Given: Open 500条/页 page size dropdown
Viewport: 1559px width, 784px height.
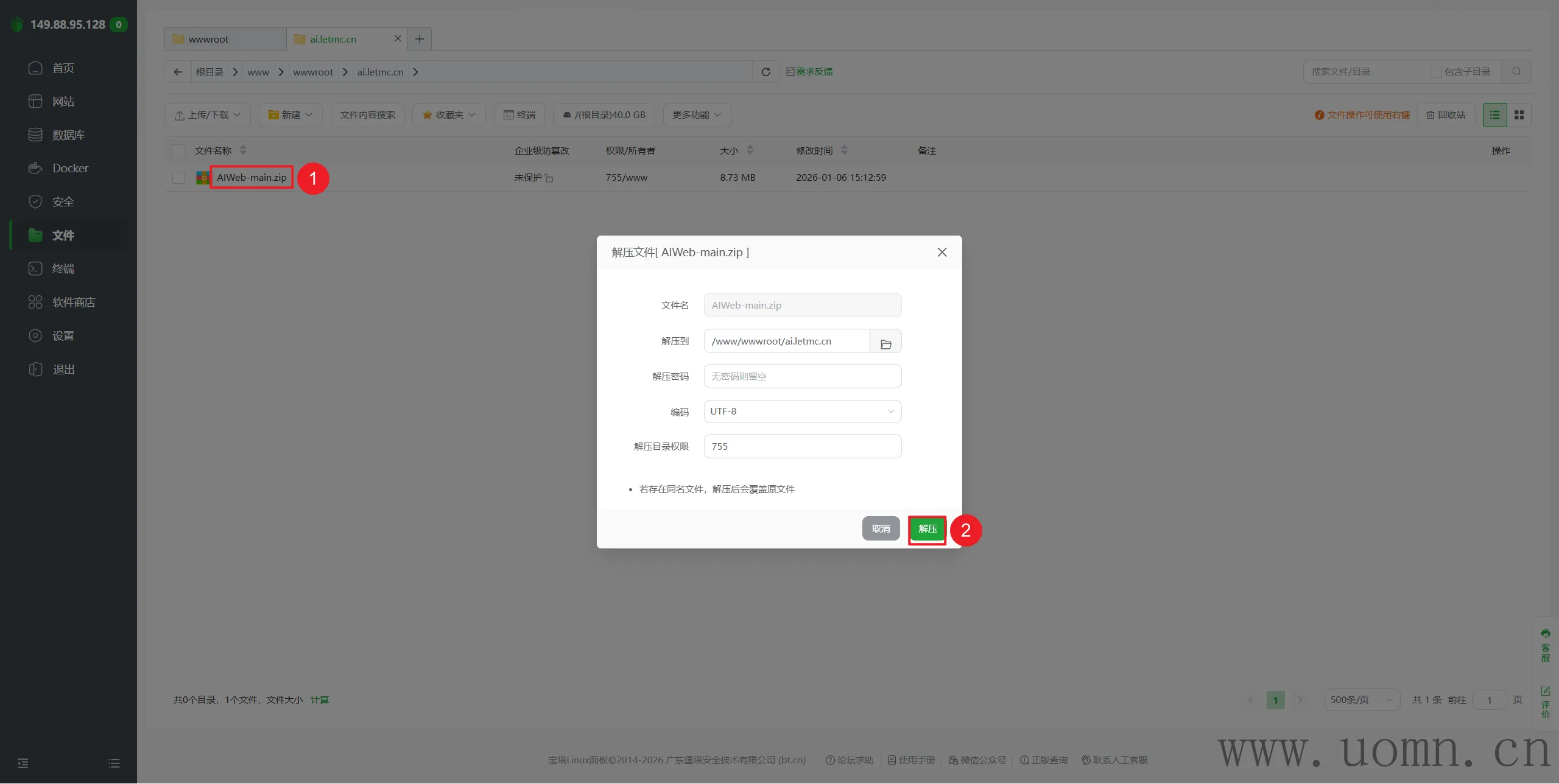Looking at the screenshot, I should 1361,700.
